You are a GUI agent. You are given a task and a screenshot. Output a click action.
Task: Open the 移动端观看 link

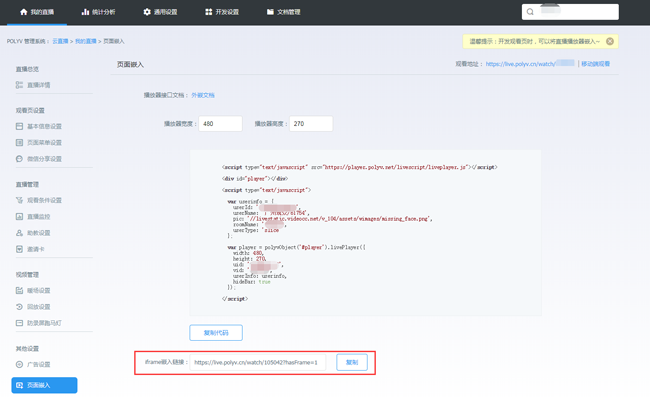click(x=595, y=64)
